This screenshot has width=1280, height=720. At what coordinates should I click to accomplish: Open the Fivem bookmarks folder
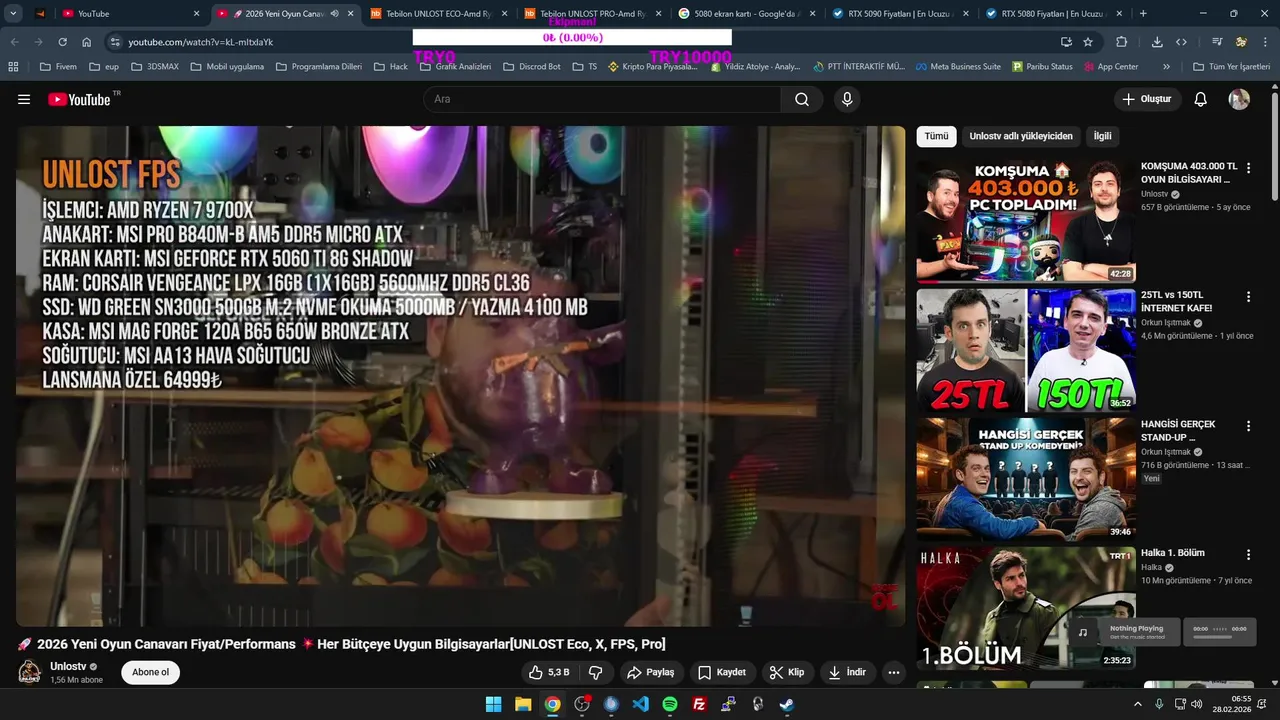click(x=58, y=66)
